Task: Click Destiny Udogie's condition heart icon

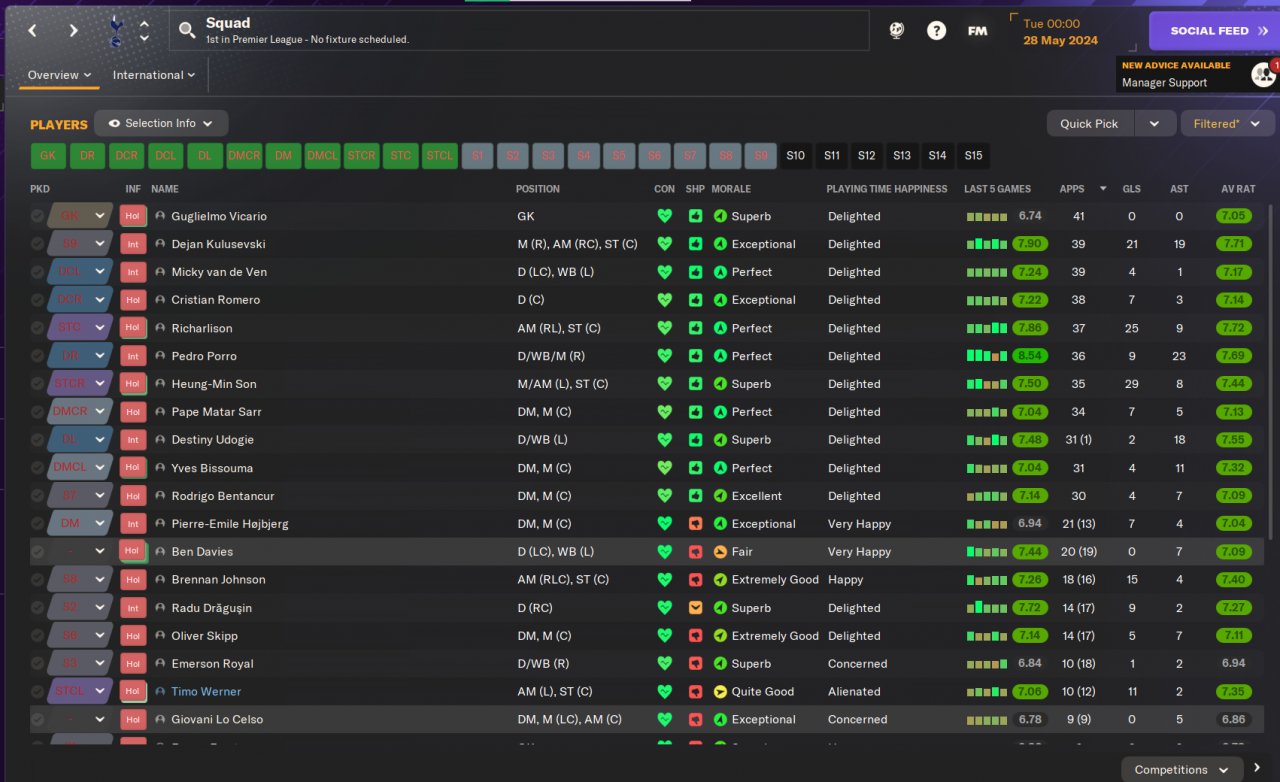Action: [665, 440]
